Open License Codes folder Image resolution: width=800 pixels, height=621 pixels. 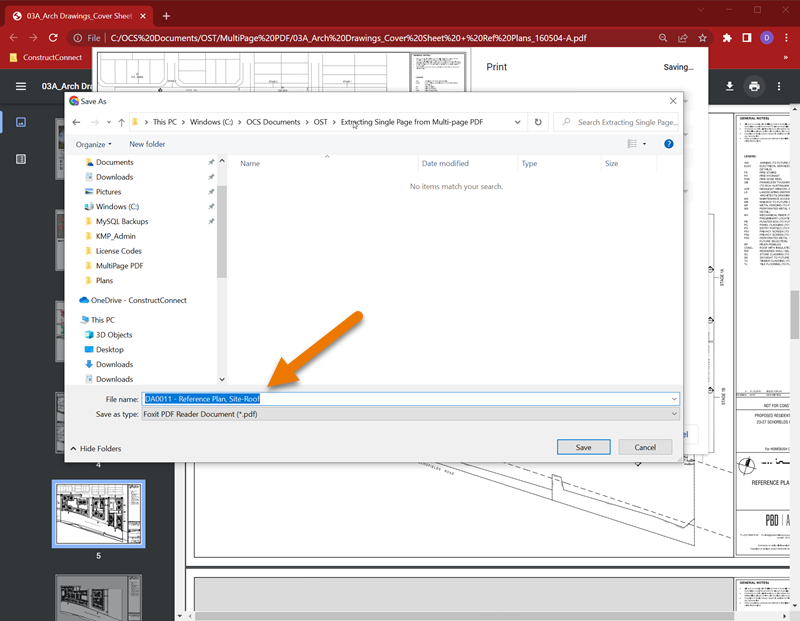(x=118, y=251)
